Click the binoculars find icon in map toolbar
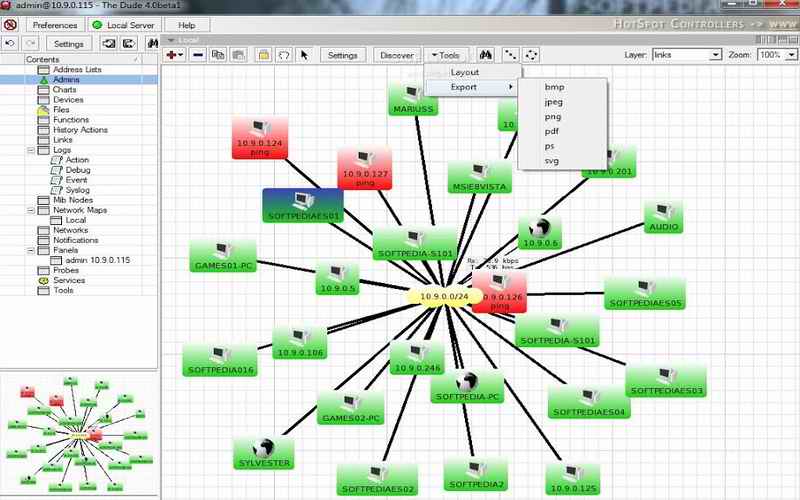Image resolution: width=800 pixels, height=500 pixels. coord(485,55)
